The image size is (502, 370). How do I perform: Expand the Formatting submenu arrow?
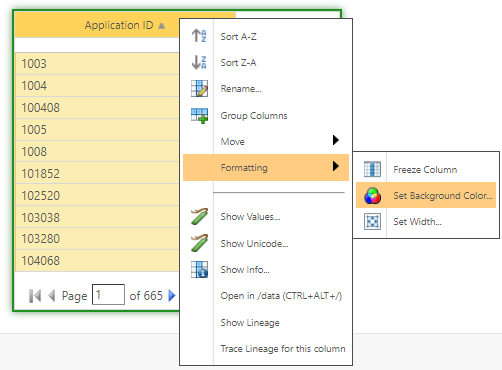336,166
